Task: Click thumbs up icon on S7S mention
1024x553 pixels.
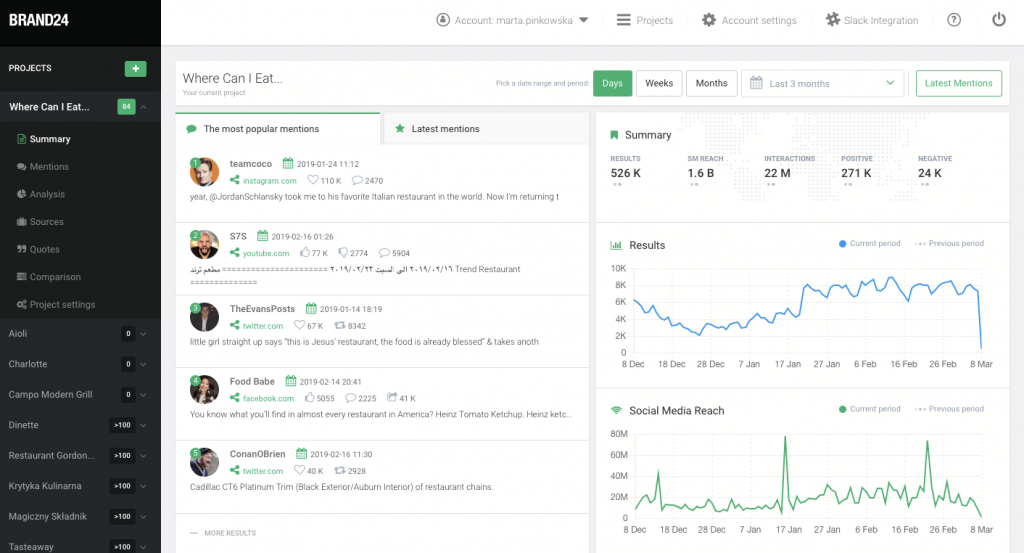Action: click(x=304, y=252)
